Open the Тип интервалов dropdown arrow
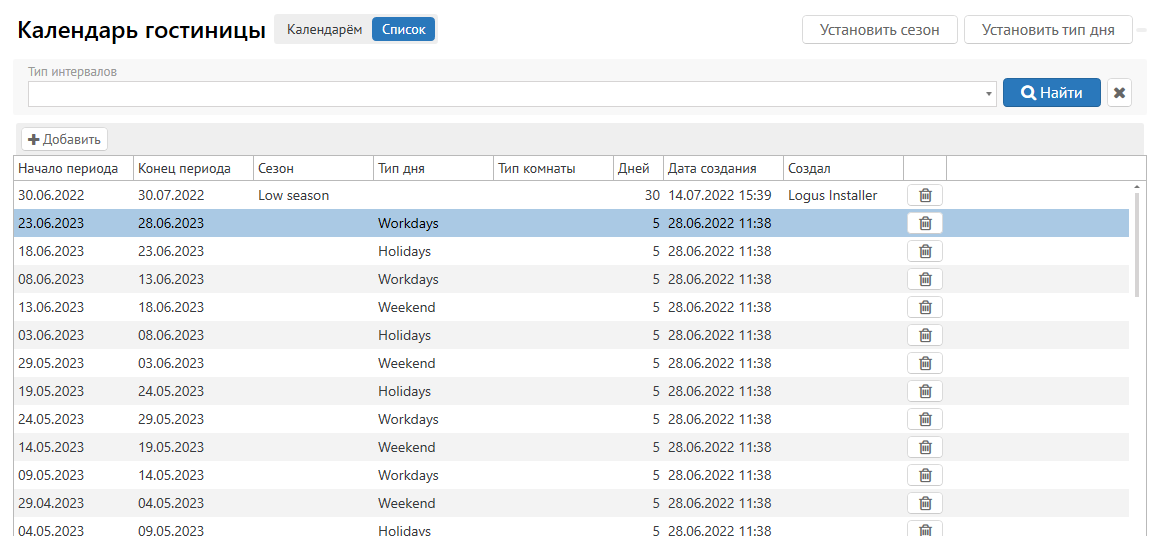The image size is (1152, 536). coord(988,94)
